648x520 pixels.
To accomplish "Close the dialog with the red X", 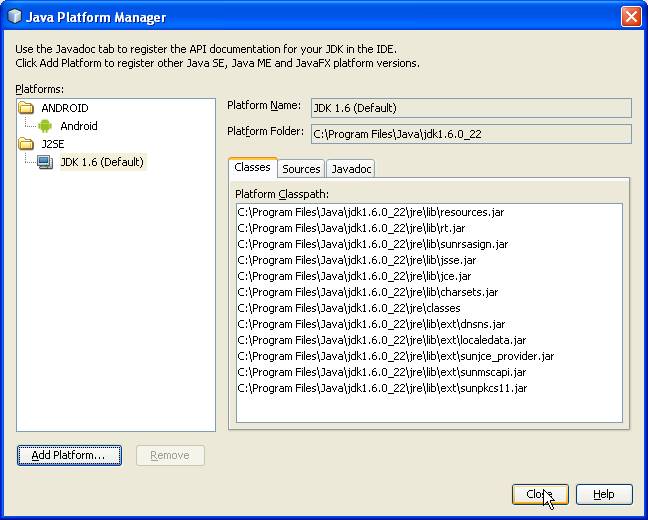I will [631, 17].
